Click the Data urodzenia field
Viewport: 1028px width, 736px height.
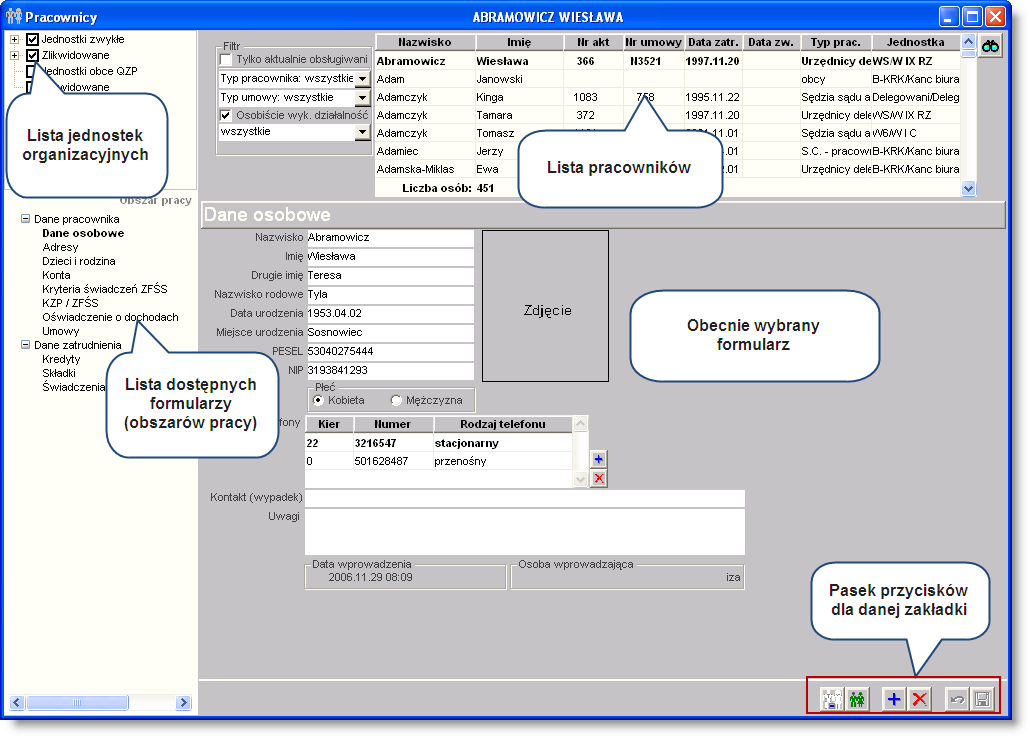(x=390, y=314)
